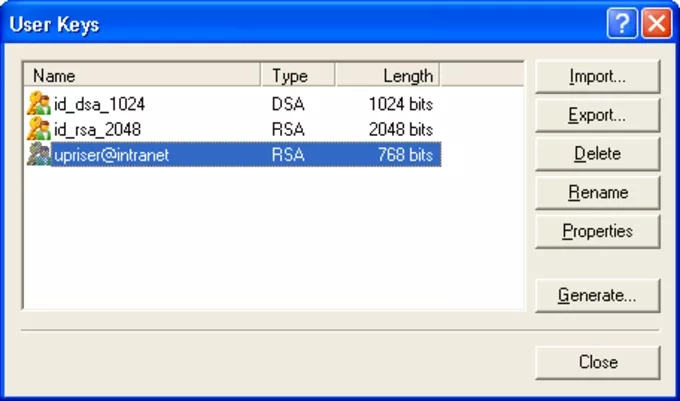The width and height of the screenshot is (680, 401).
Task: Click the empty area of the key list
Action: click(270, 240)
